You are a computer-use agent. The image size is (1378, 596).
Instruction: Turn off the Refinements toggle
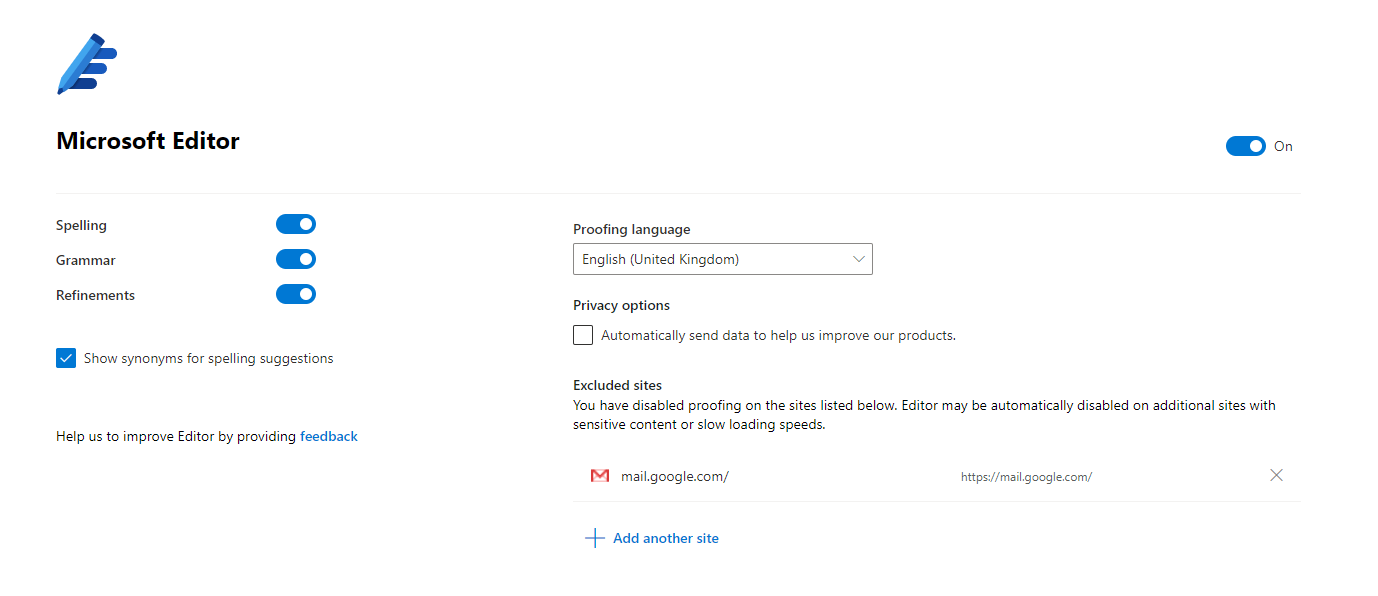[x=295, y=295]
